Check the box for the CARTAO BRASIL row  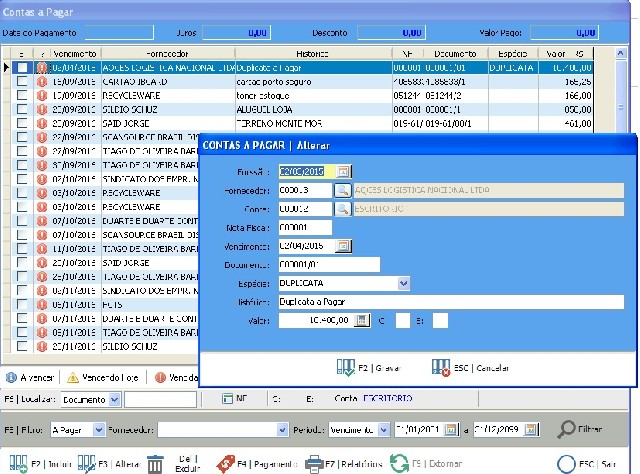pos(22,80)
